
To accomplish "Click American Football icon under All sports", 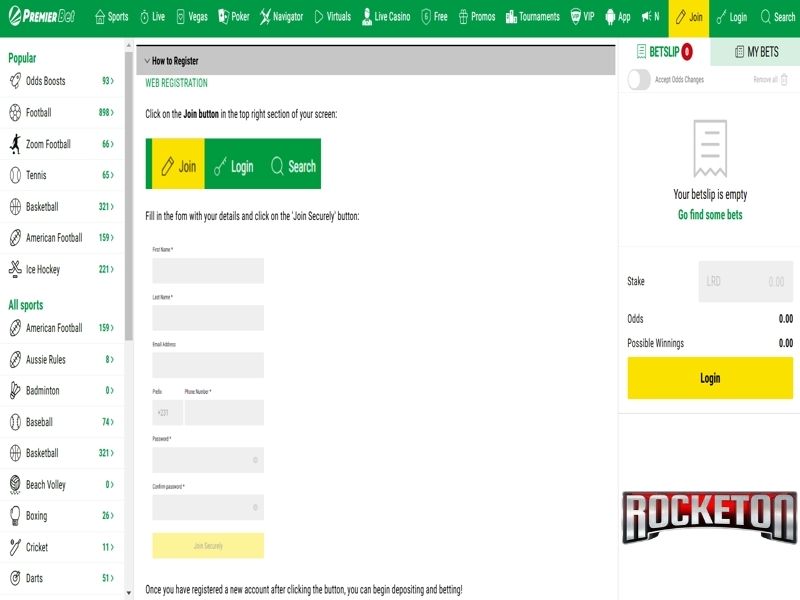I will (15, 328).
